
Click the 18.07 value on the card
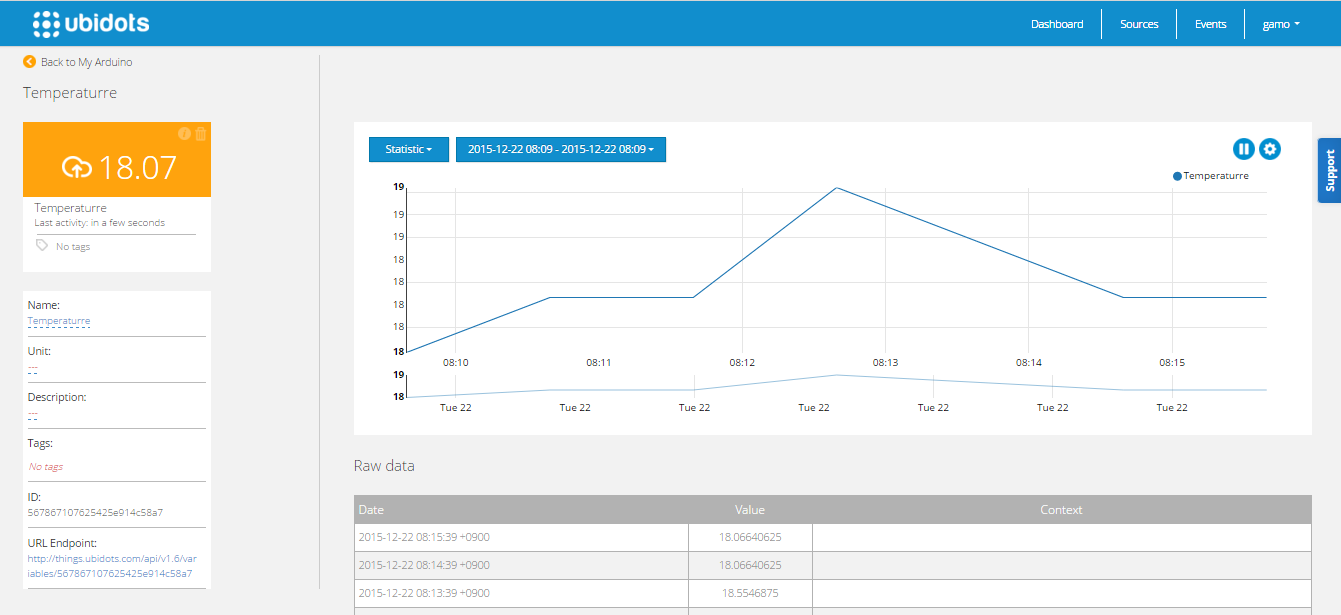click(x=138, y=167)
